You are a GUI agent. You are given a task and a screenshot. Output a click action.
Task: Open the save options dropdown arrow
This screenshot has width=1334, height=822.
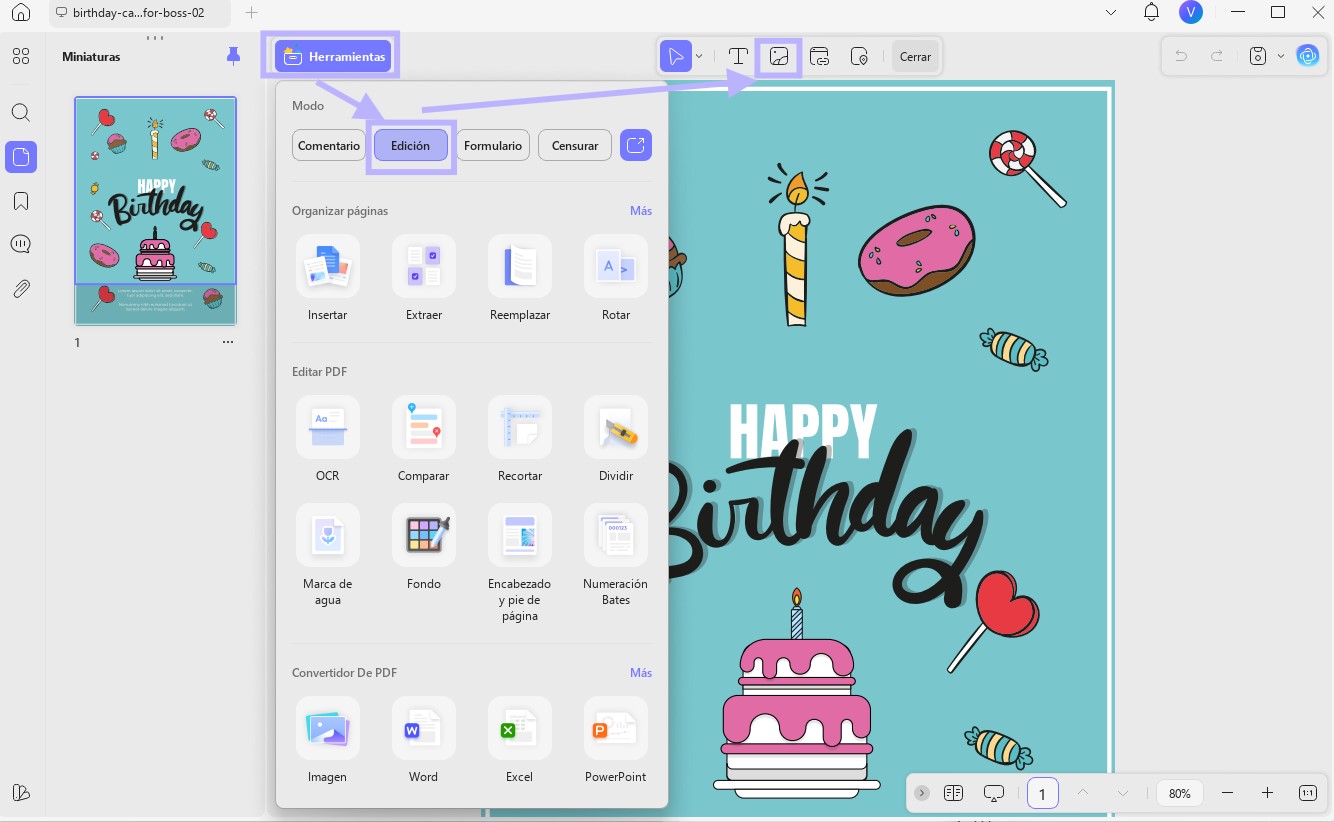click(x=1281, y=57)
